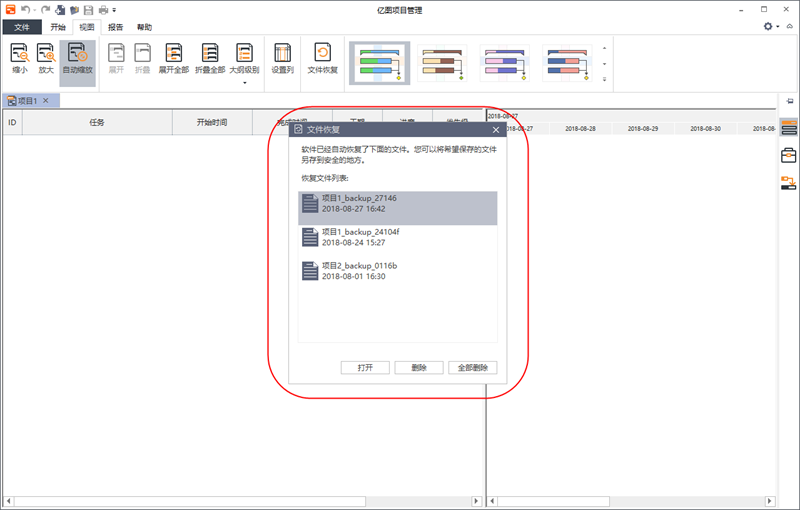The width and height of the screenshot is (800, 510).
Task: Click 展开全部 expand all icon
Action: 174,59
